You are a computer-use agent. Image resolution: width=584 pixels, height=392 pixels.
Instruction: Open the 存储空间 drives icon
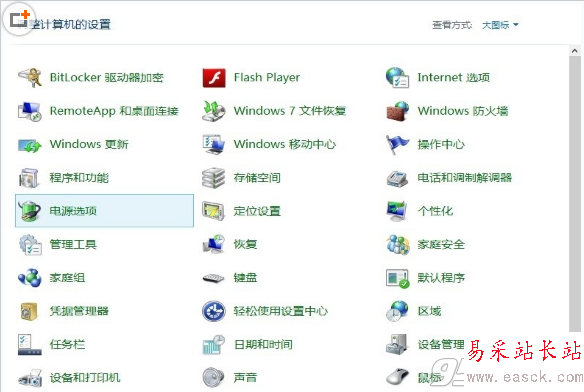point(214,178)
